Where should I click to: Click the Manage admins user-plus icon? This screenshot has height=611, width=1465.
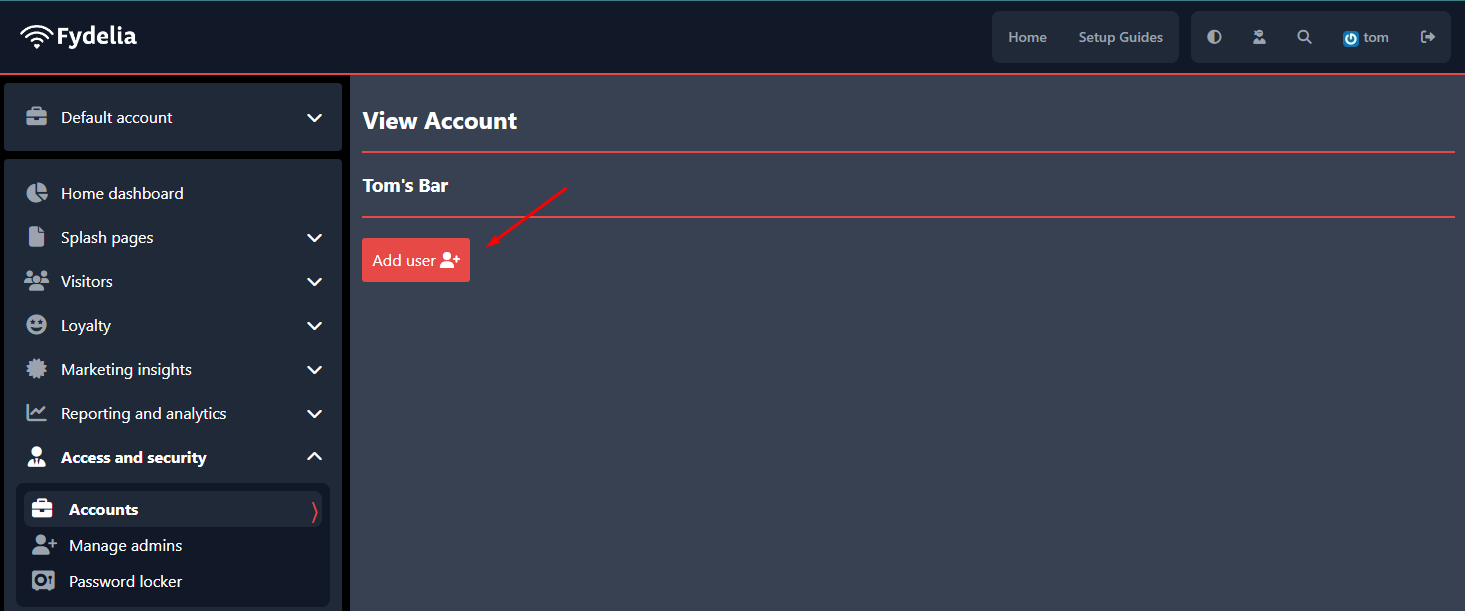click(44, 545)
